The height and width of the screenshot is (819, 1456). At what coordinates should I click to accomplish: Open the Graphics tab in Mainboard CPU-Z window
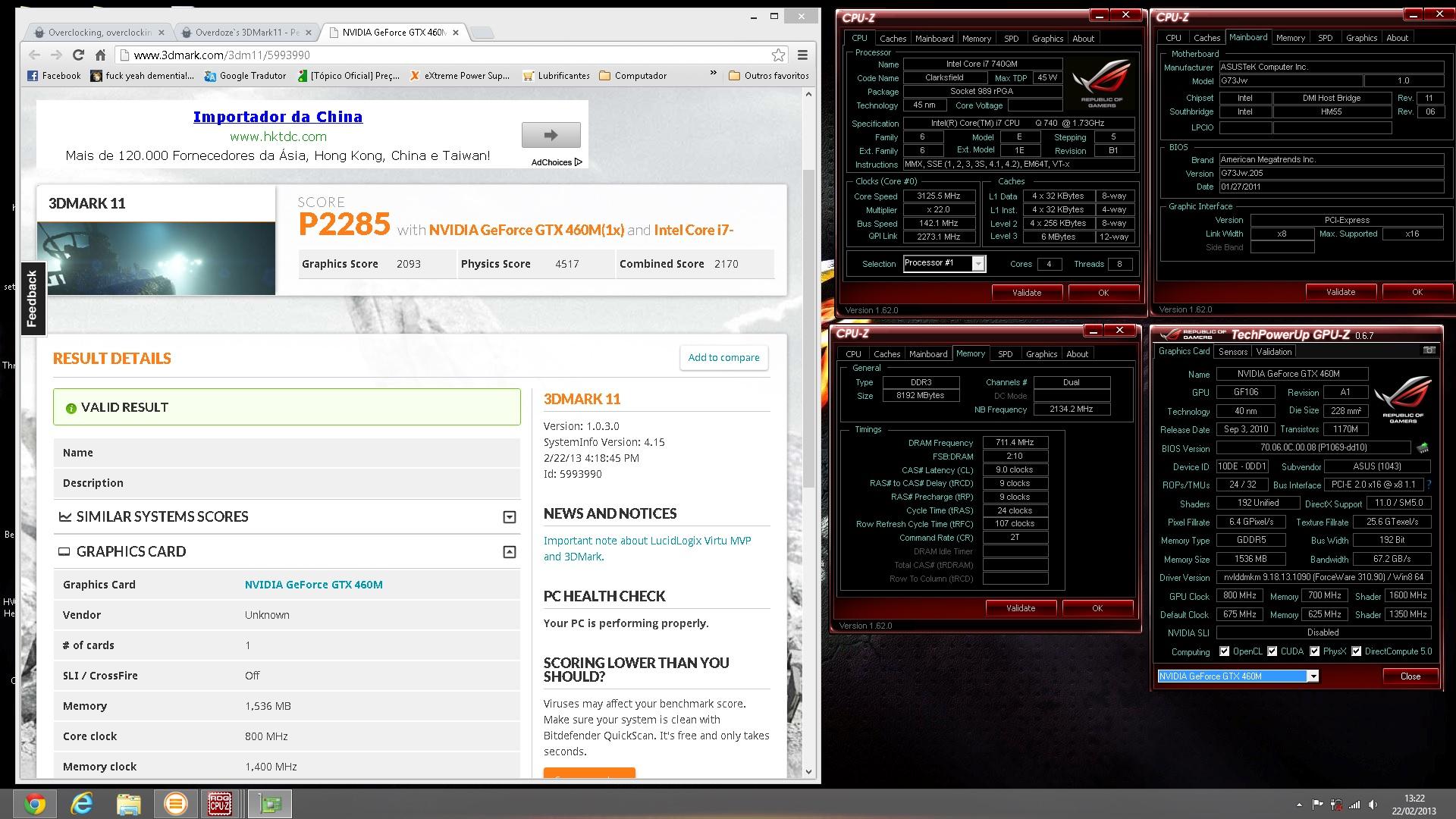click(x=1361, y=38)
